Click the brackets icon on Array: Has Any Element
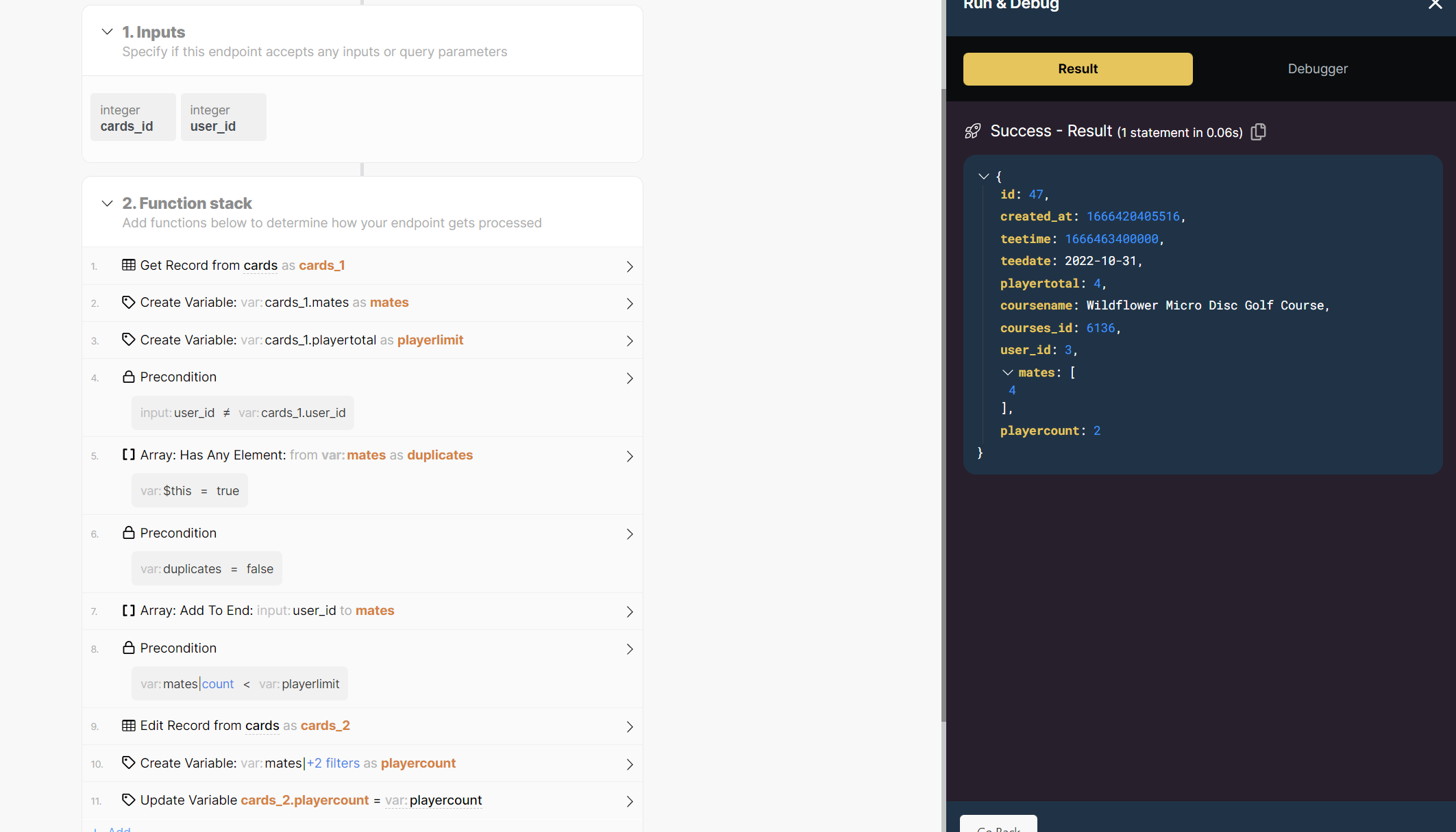The image size is (1456, 832). [128, 455]
